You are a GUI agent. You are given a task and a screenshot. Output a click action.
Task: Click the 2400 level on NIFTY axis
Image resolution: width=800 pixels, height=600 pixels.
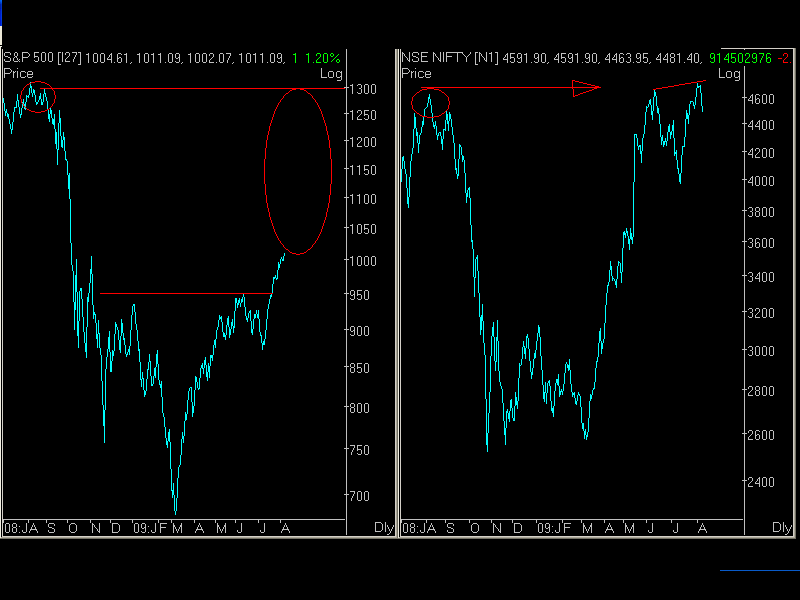[761, 482]
